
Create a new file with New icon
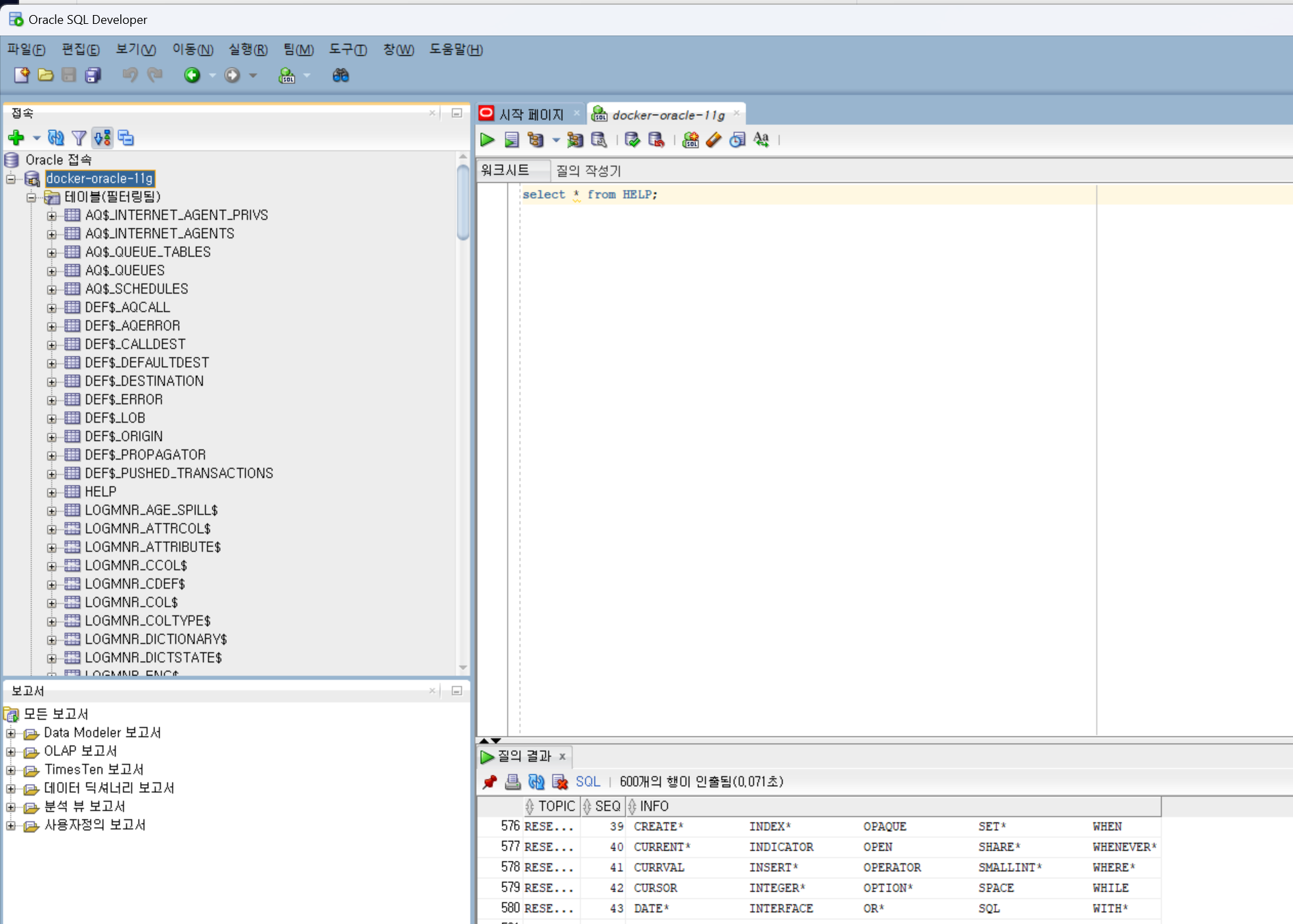pyautogui.click(x=22, y=75)
